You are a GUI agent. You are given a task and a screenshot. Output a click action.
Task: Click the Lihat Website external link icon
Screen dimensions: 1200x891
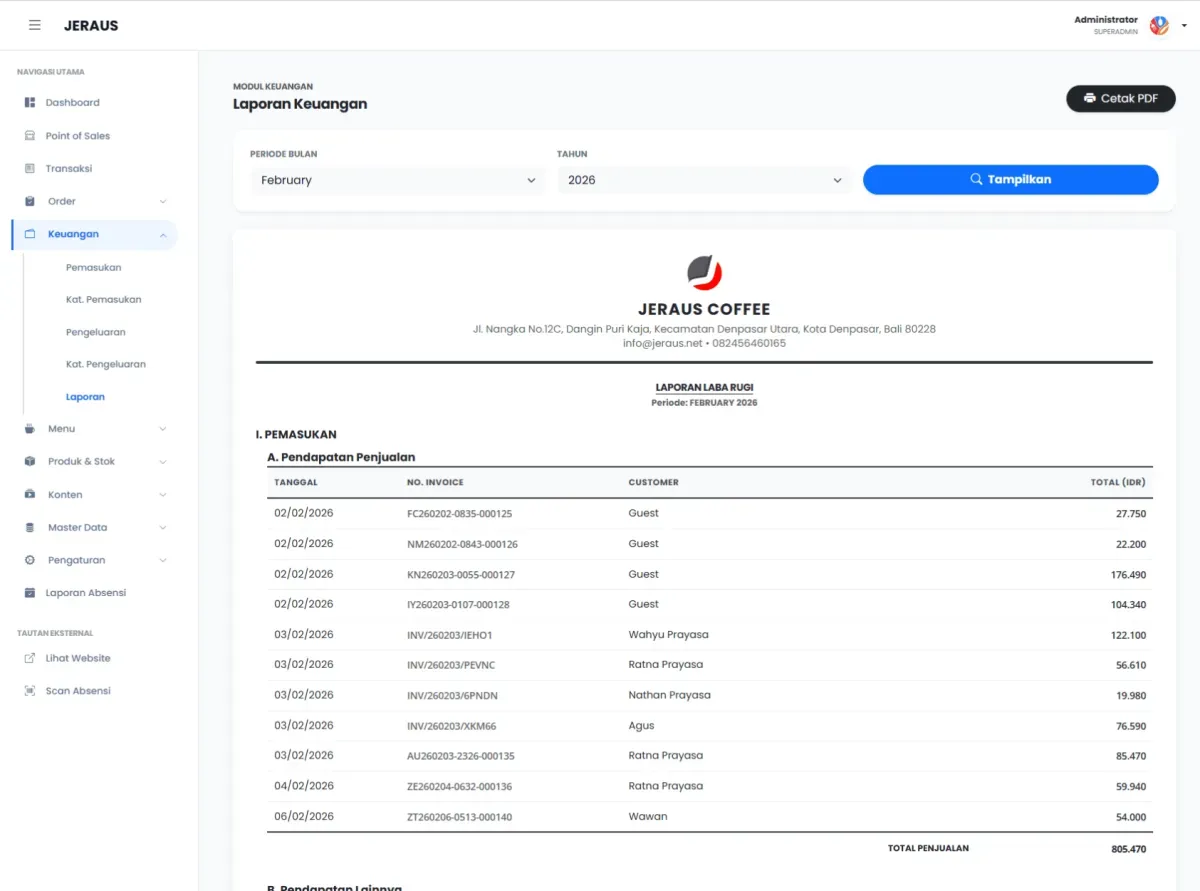point(30,658)
